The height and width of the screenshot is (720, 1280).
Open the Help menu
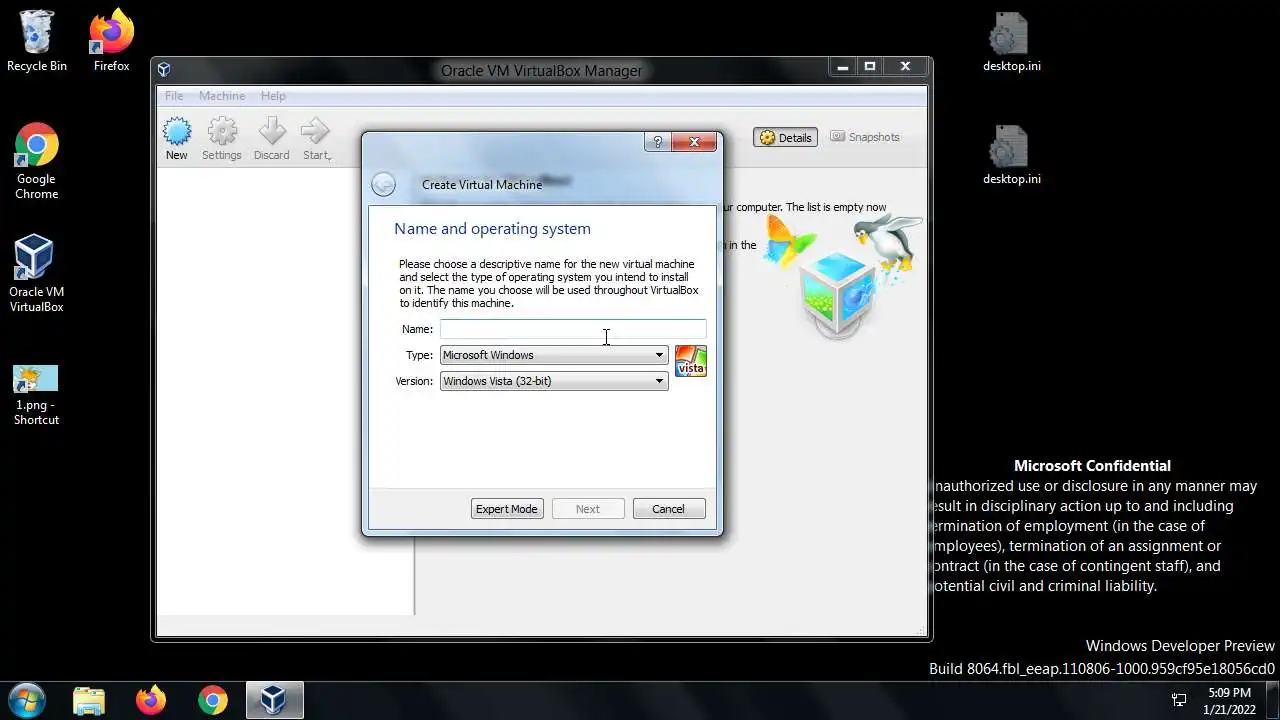(x=273, y=96)
